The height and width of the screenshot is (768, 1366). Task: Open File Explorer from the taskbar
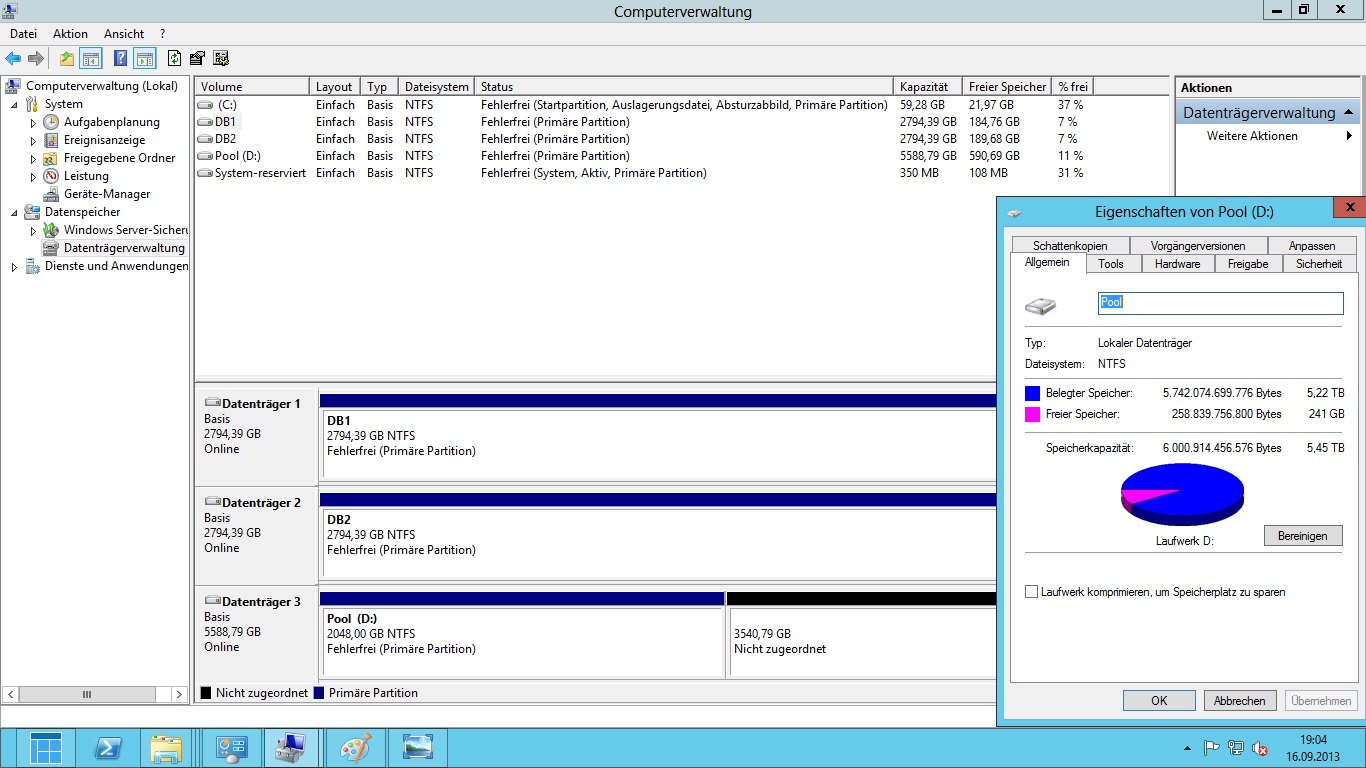pyautogui.click(x=167, y=748)
